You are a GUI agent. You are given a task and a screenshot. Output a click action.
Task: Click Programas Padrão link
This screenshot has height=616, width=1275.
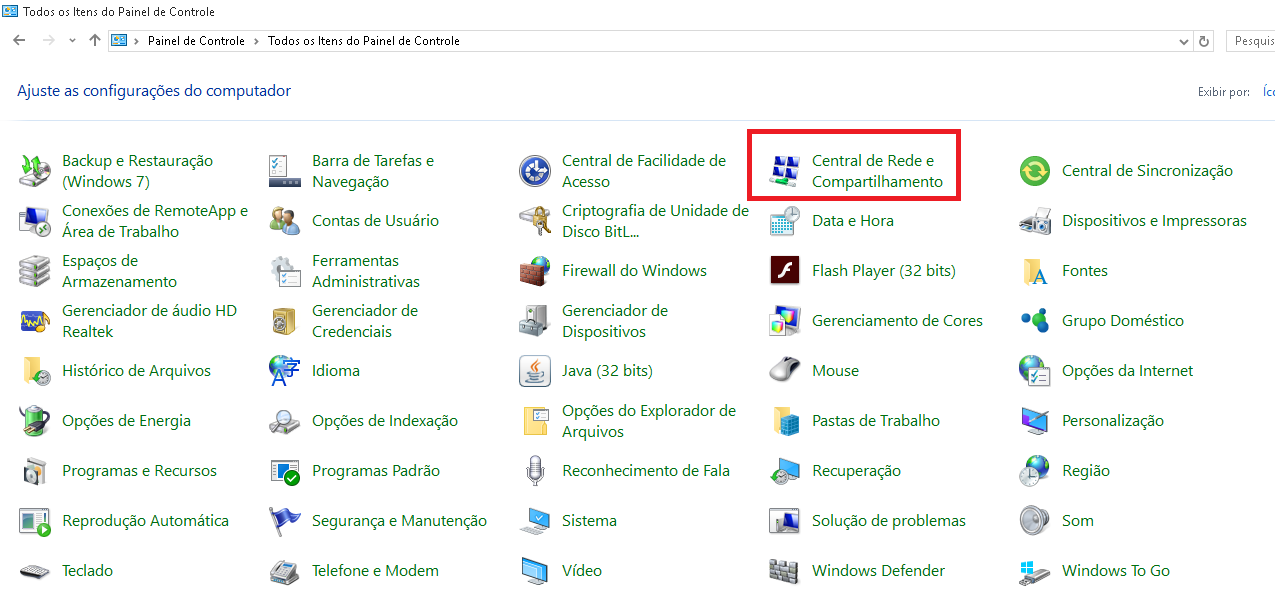point(376,471)
